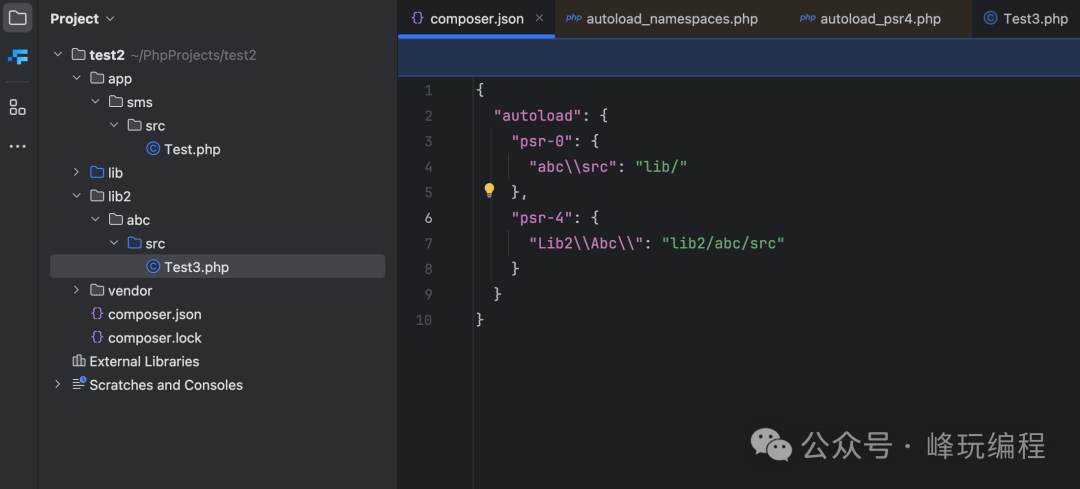The width and height of the screenshot is (1080, 489).
Task: Expand the lib folder chevron
Action: 77,173
